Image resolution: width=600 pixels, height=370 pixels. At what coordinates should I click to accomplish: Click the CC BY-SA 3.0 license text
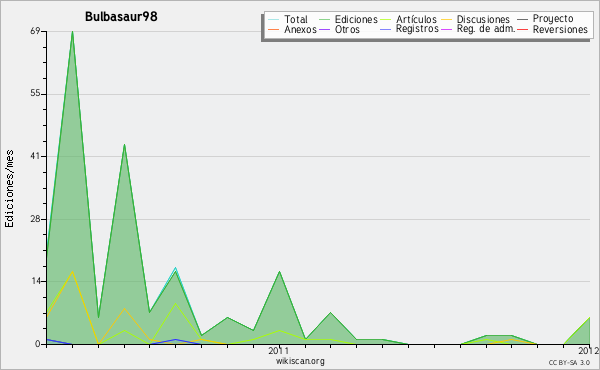click(x=569, y=362)
